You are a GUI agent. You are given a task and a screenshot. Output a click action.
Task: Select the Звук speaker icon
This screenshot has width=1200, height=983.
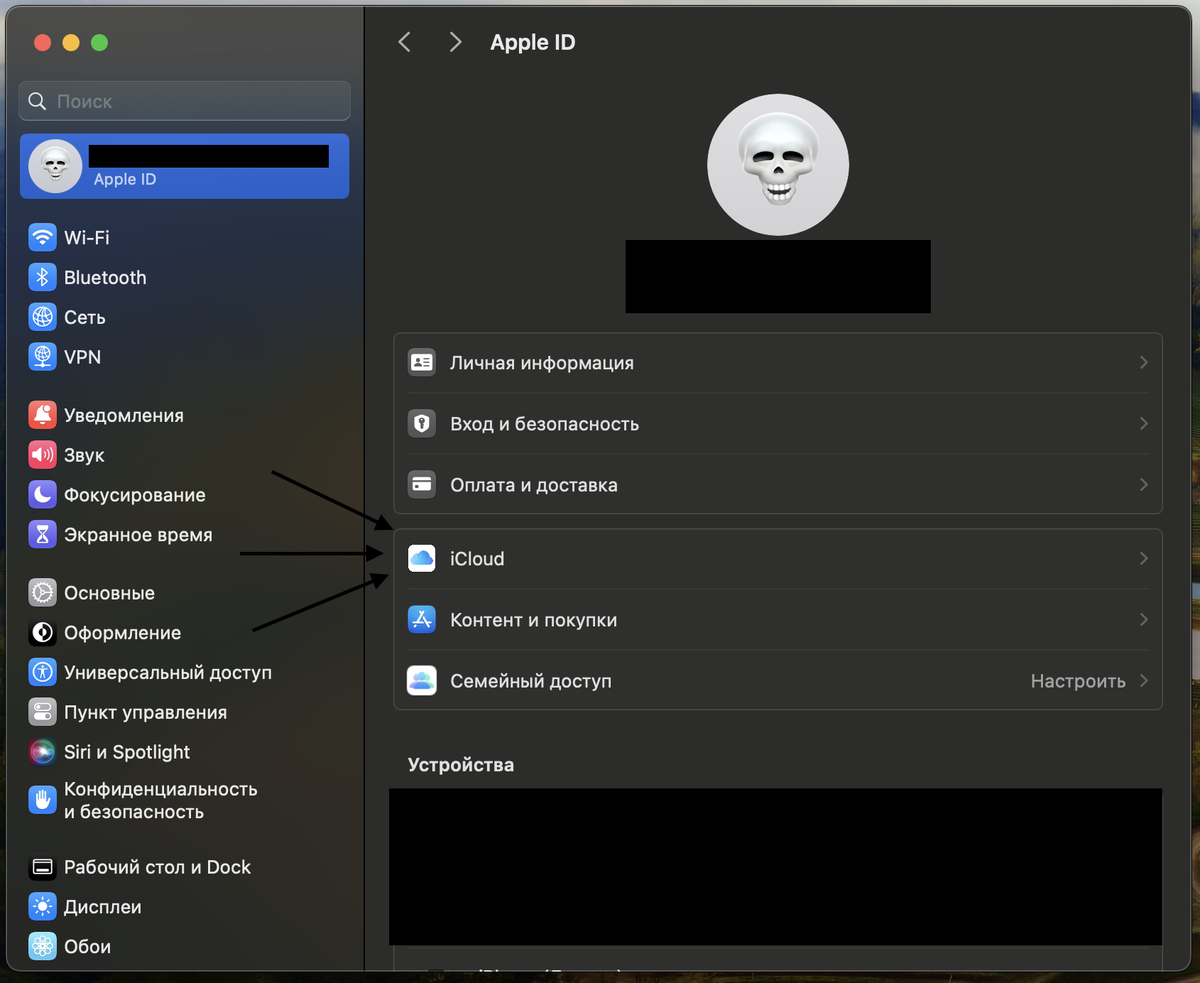pyautogui.click(x=42, y=455)
